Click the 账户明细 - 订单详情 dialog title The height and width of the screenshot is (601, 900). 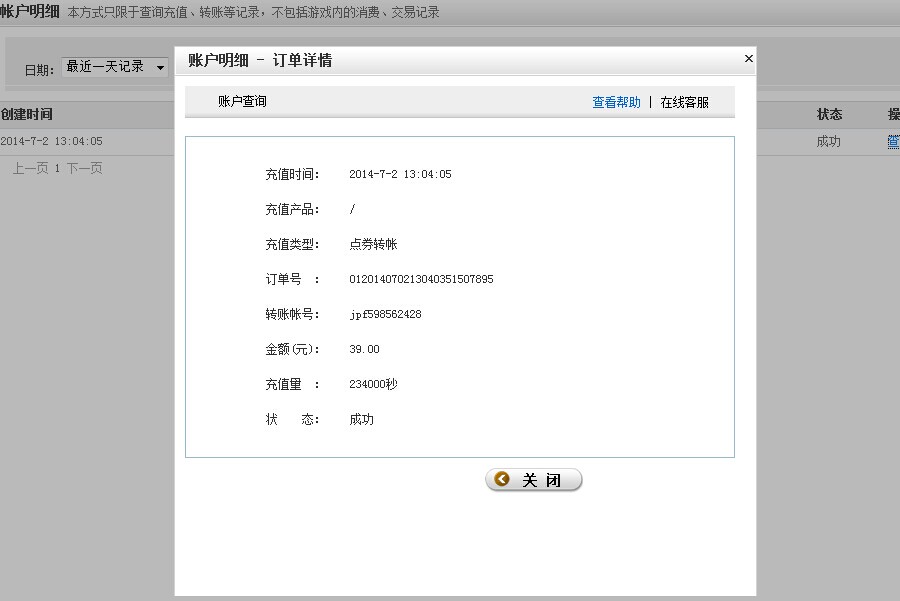(x=260, y=60)
